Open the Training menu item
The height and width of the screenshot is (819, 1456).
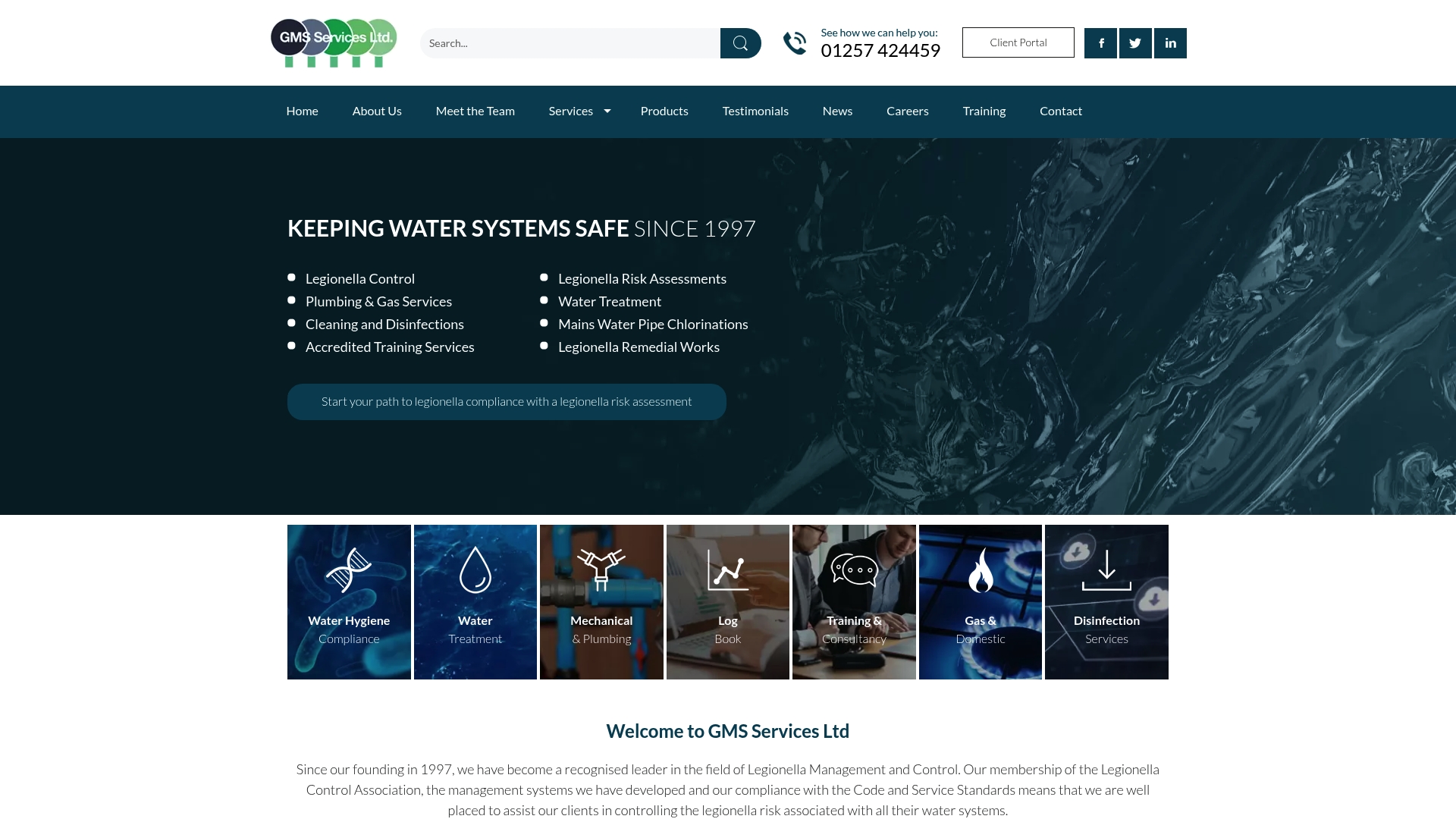click(x=984, y=111)
